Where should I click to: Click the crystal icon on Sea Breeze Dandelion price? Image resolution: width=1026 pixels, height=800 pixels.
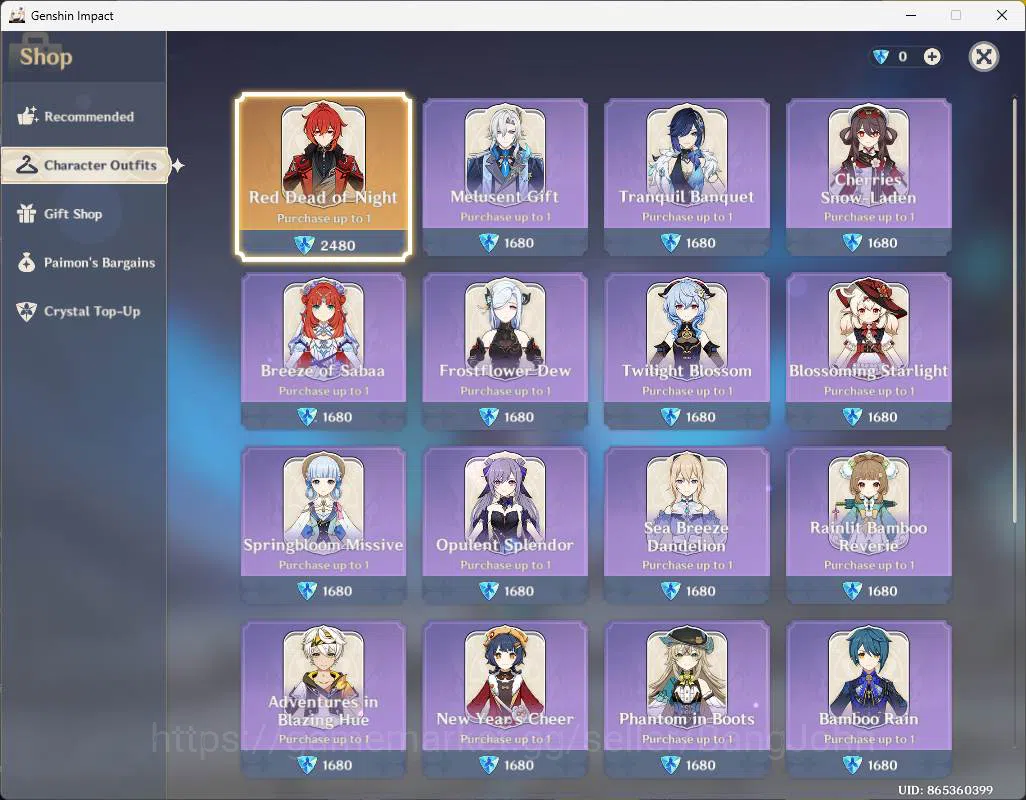pos(671,591)
